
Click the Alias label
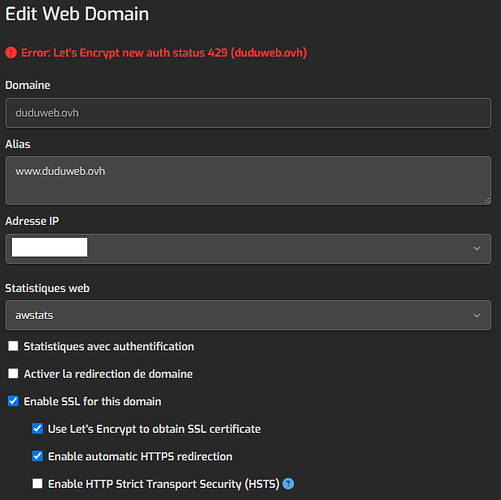(18, 144)
